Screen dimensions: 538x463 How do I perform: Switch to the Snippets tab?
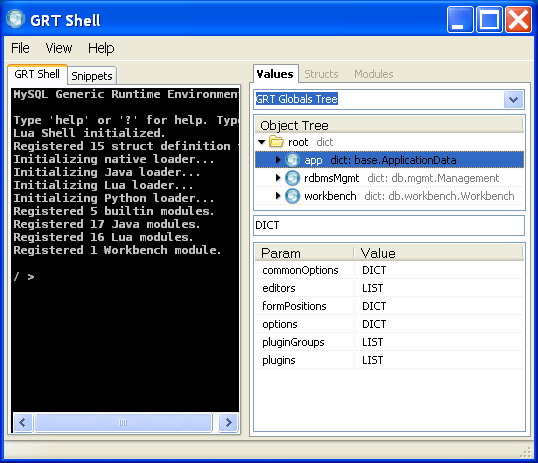pyautogui.click(x=92, y=76)
